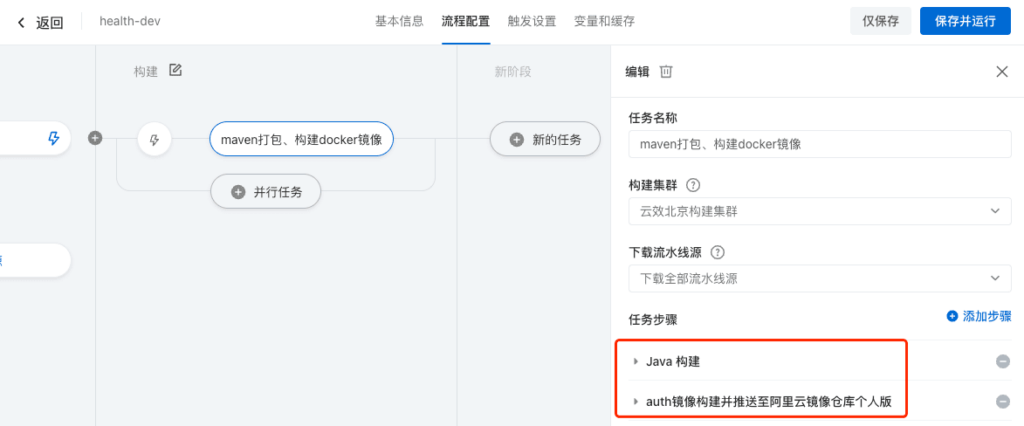Delete the task using trash icon next to 编辑
This screenshot has width=1024, height=426.
click(665, 72)
